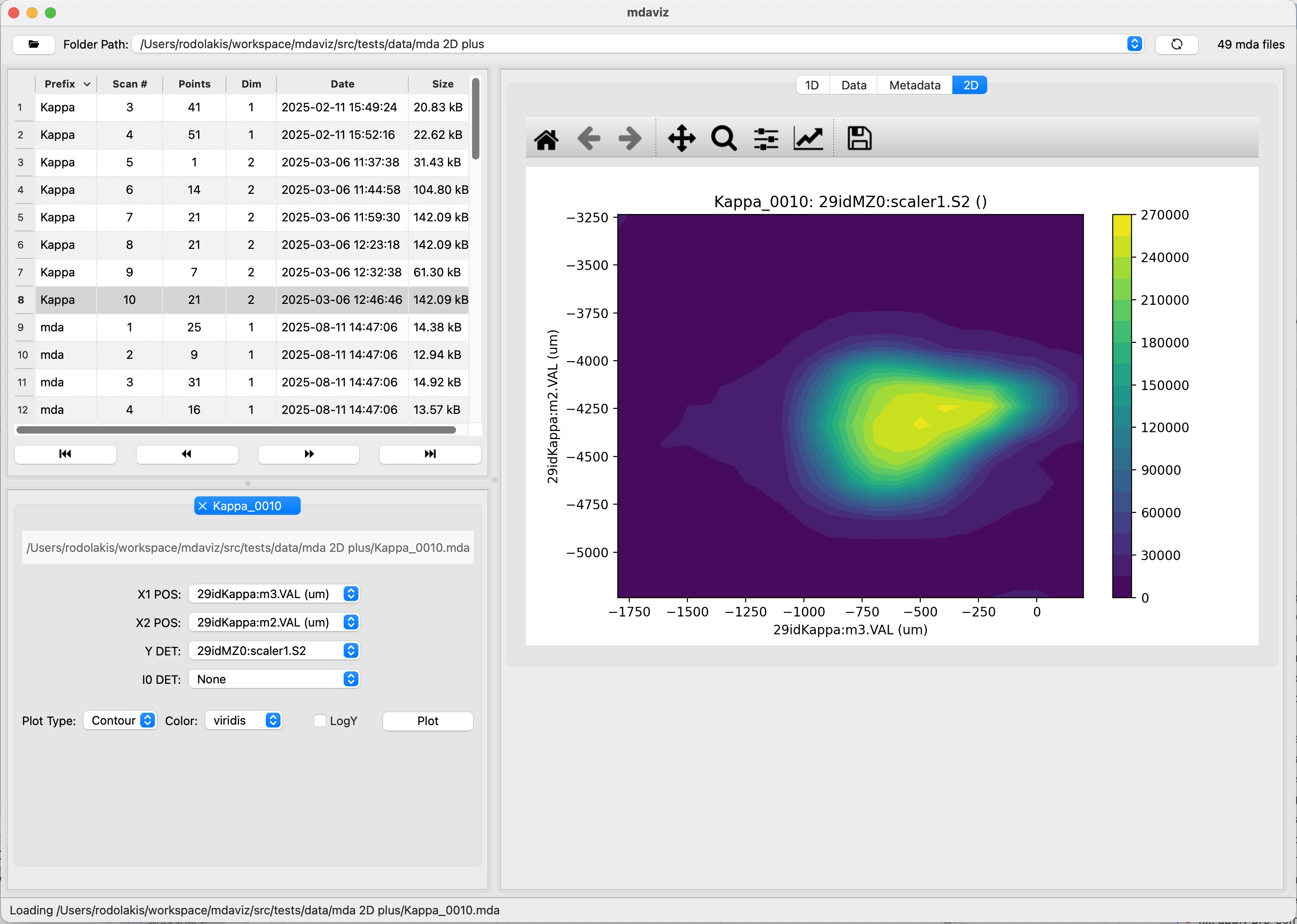This screenshot has height=924, width=1297.
Task: Reset plot view with Home icon
Action: click(x=546, y=138)
